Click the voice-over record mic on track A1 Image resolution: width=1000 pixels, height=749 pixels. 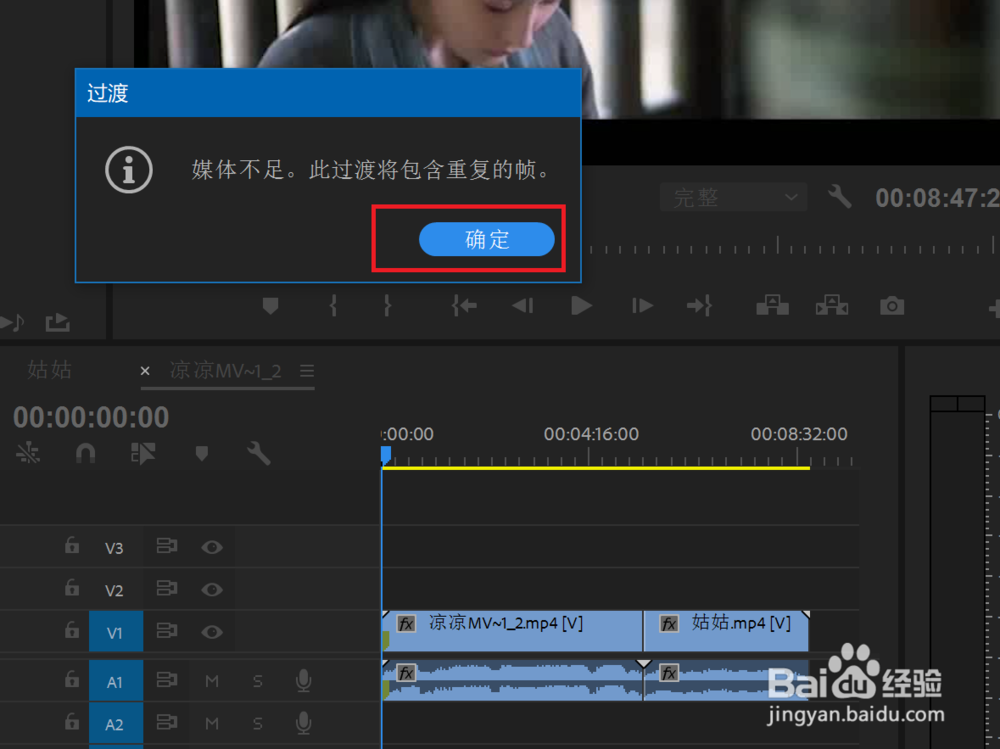pyautogui.click(x=303, y=680)
